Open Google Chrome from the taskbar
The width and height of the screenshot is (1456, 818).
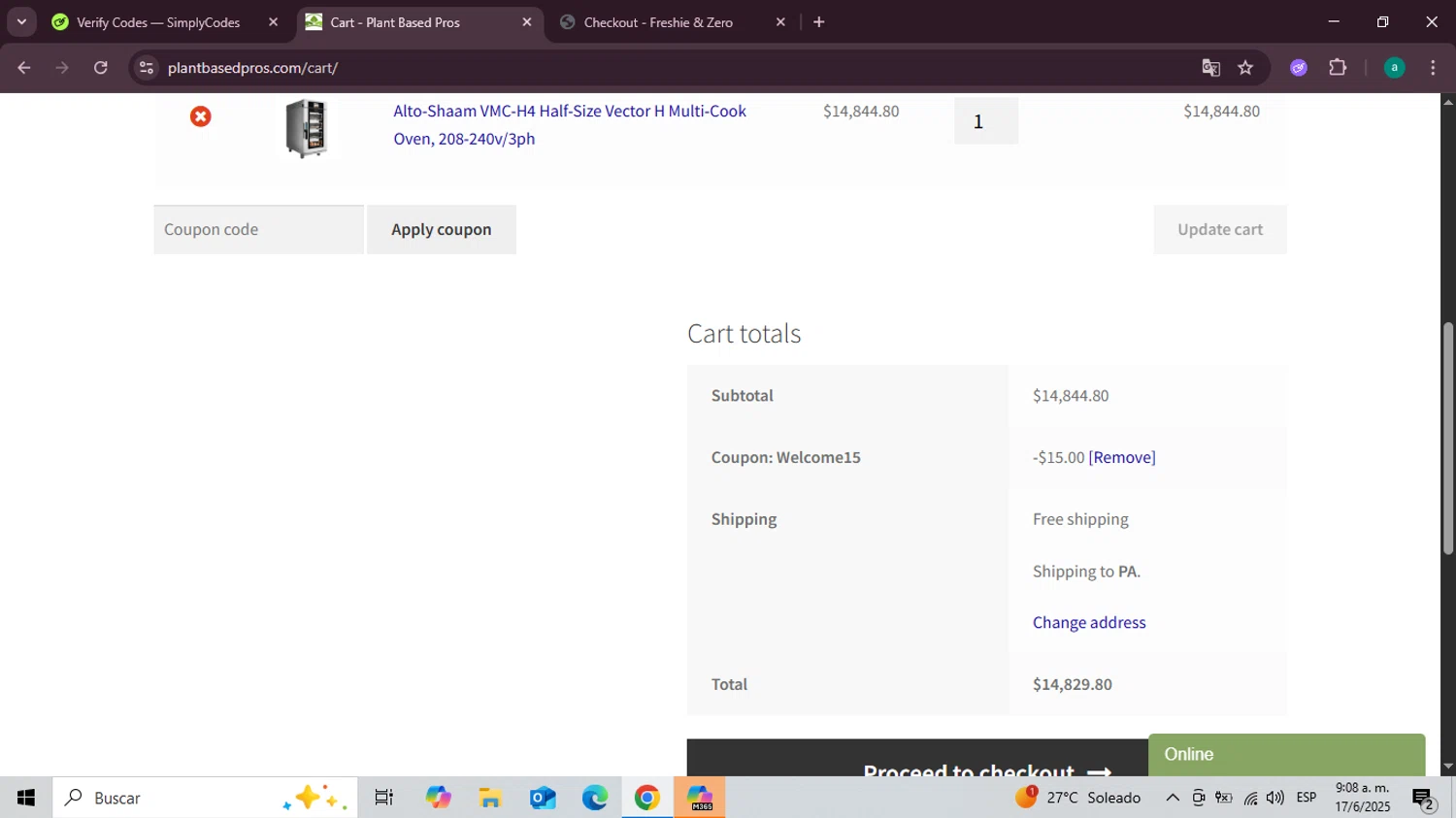click(x=647, y=798)
